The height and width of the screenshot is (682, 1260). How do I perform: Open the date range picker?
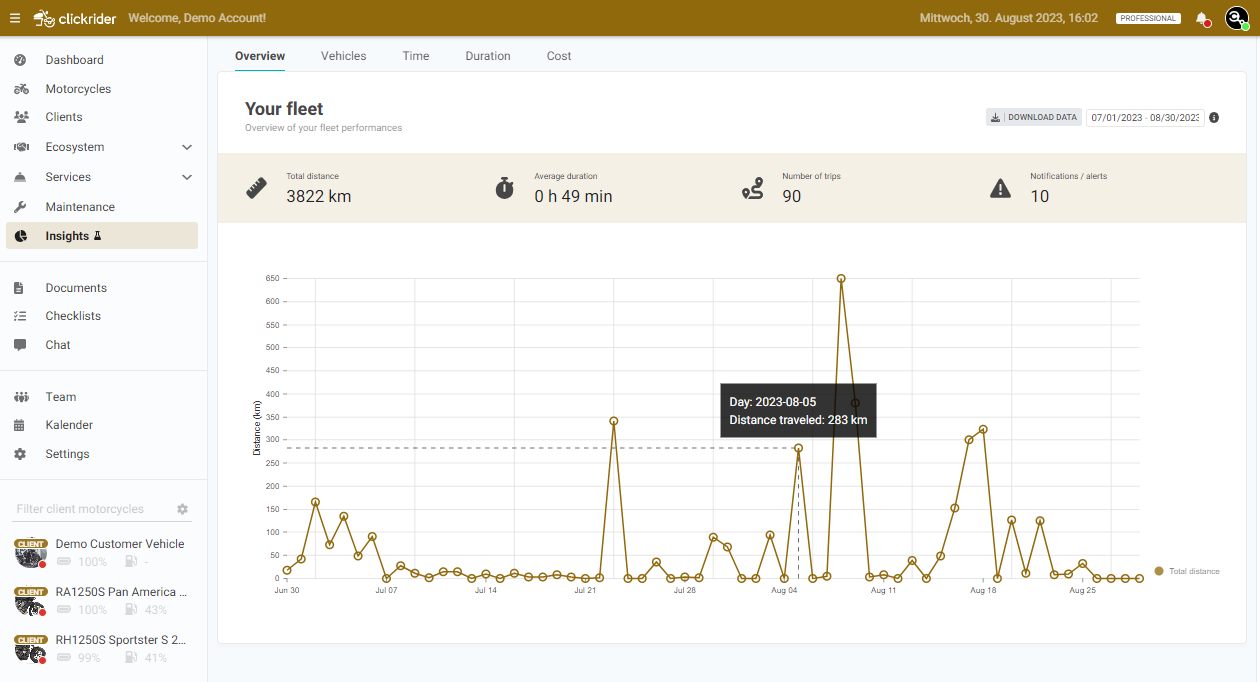pyautogui.click(x=1145, y=117)
